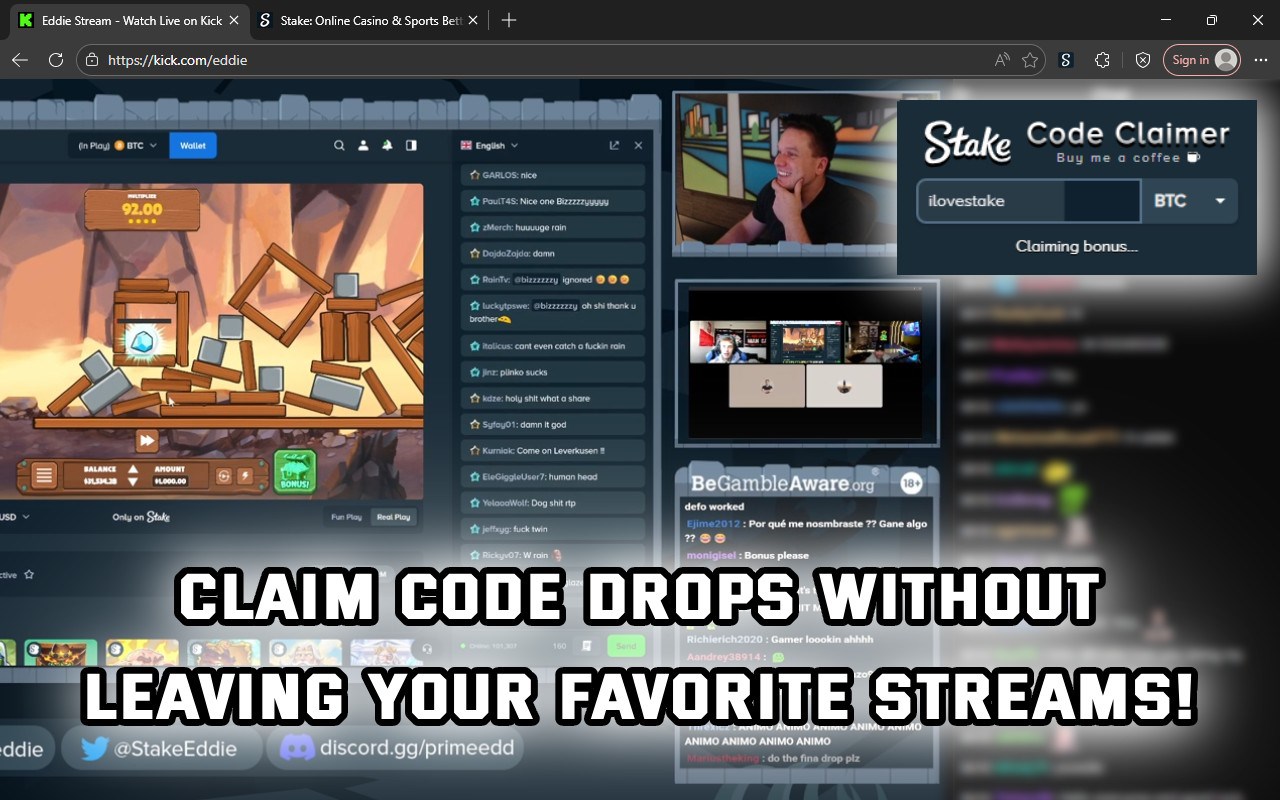Open the English chat language dropdown

pyautogui.click(x=489, y=146)
